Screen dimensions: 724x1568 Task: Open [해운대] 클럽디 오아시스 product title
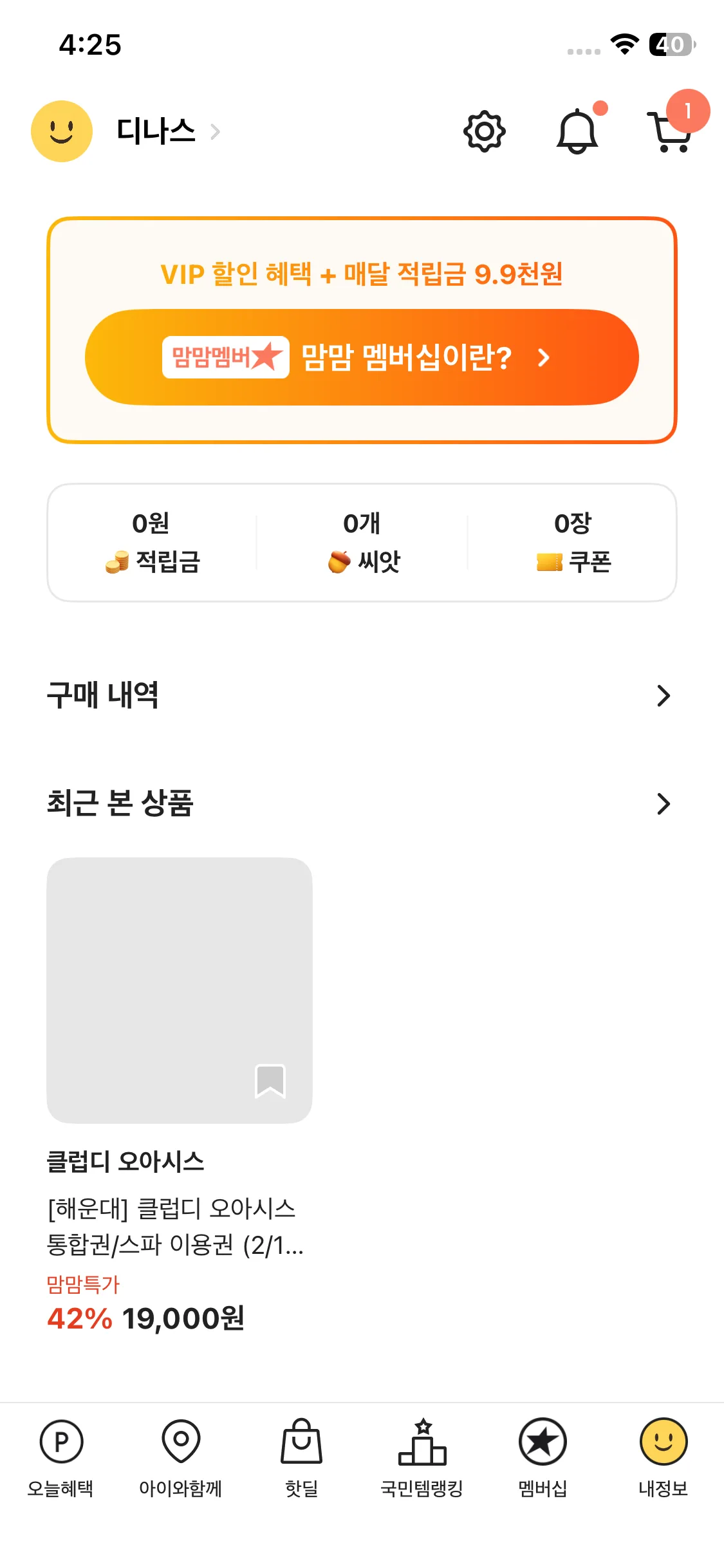tap(174, 1227)
